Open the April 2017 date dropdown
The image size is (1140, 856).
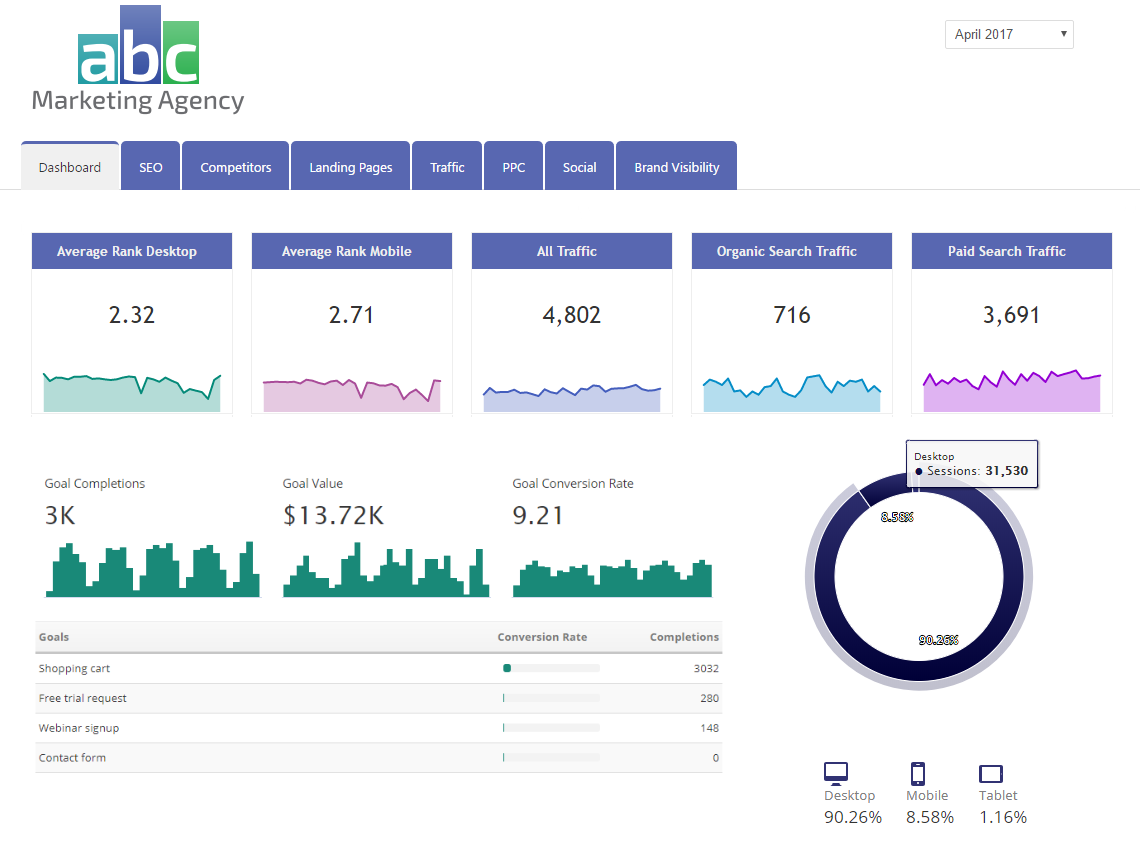(1008, 34)
